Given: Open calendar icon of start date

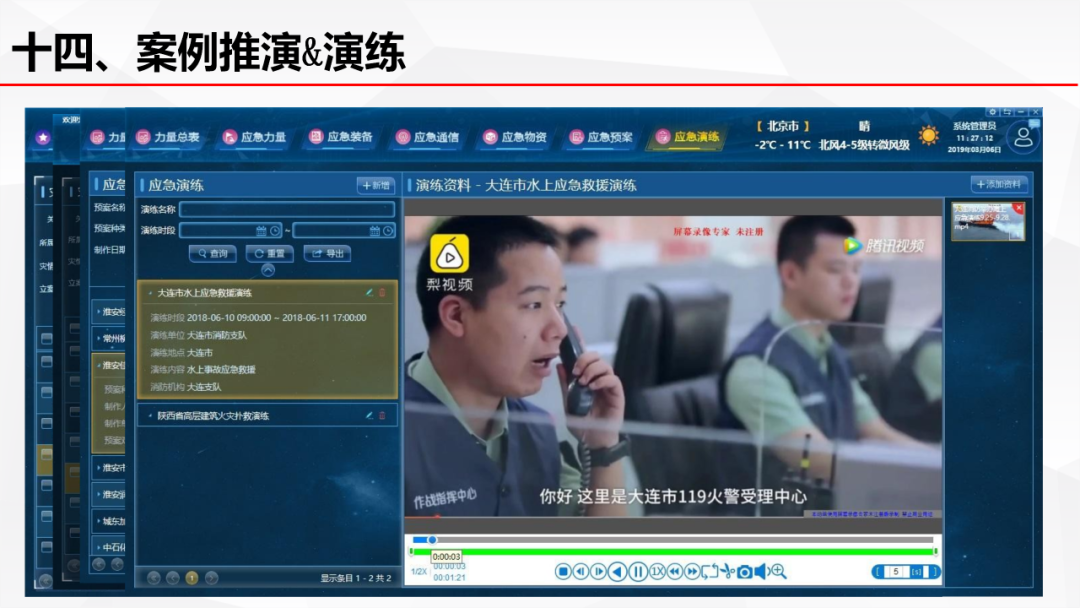Looking at the screenshot, I should pos(261,231).
